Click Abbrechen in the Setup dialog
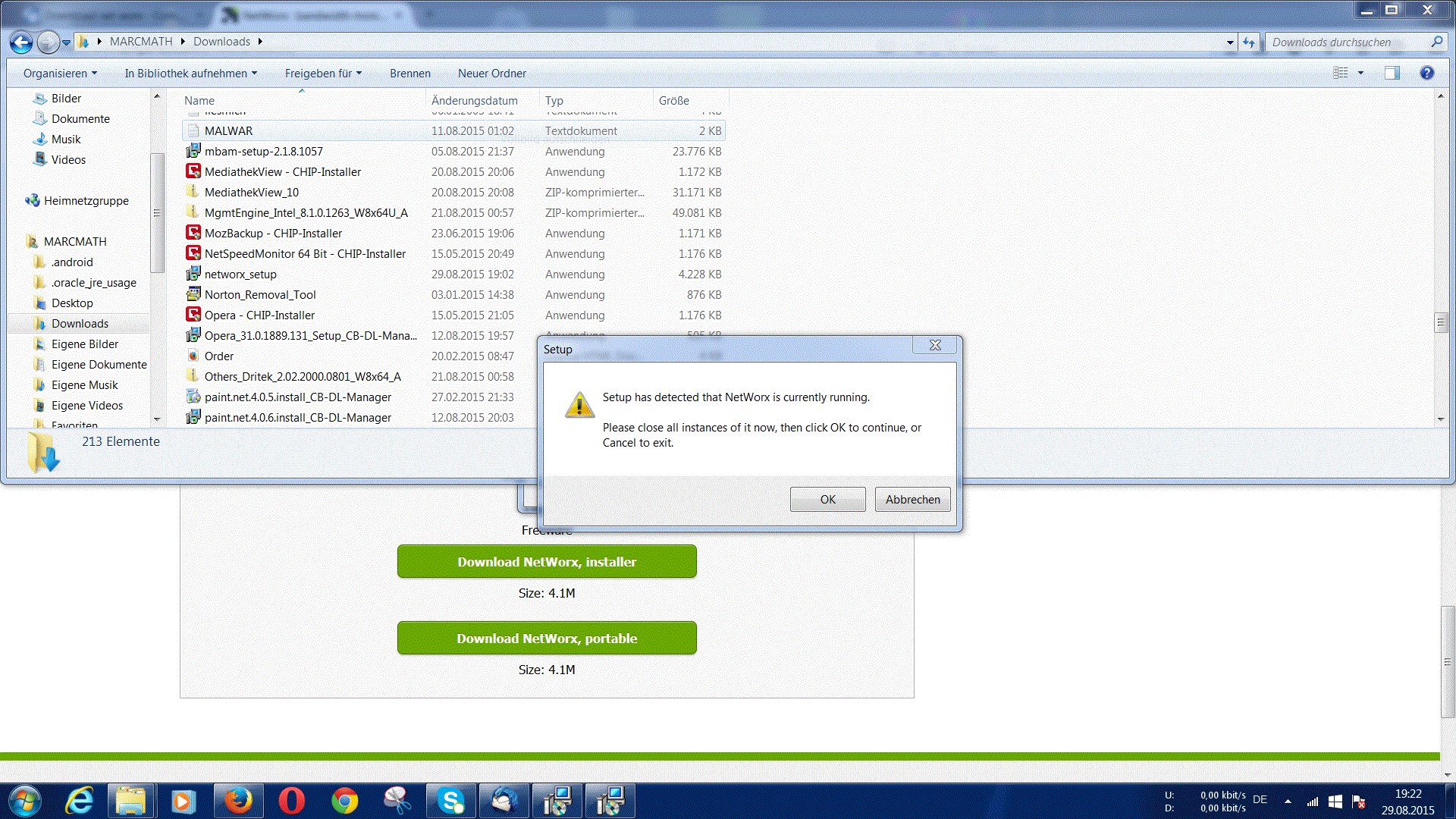1456x819 pixels. [912, 500]
